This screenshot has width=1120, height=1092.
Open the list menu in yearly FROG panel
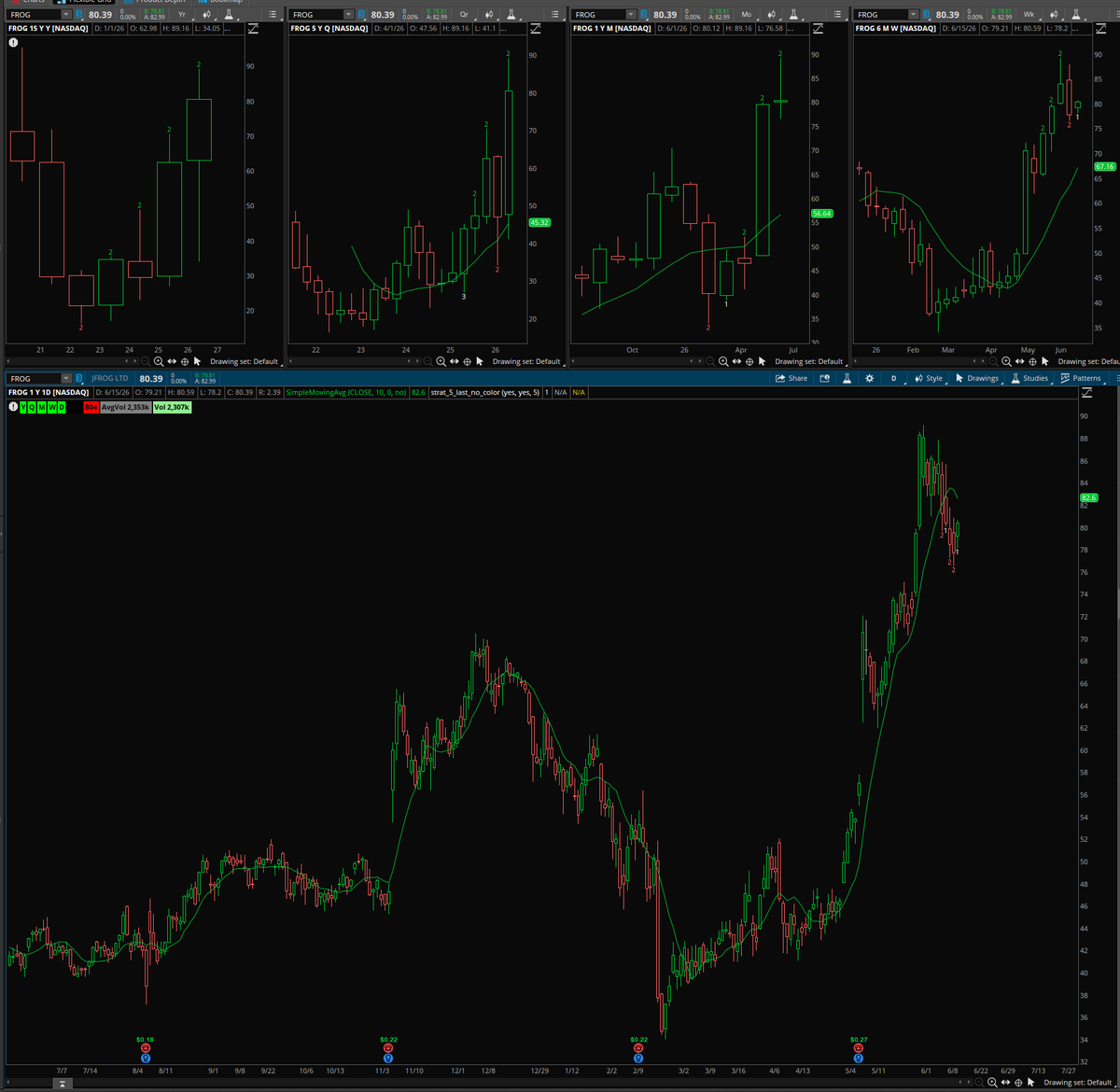pos(272,15)
